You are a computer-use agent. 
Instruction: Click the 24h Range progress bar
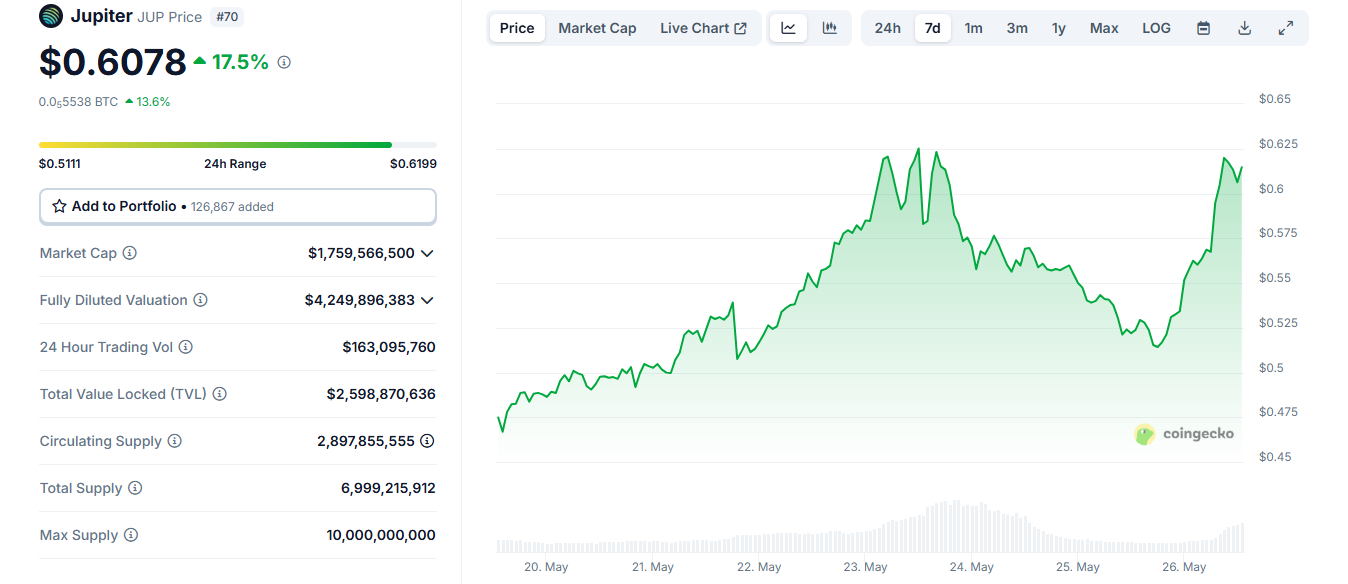238,145
